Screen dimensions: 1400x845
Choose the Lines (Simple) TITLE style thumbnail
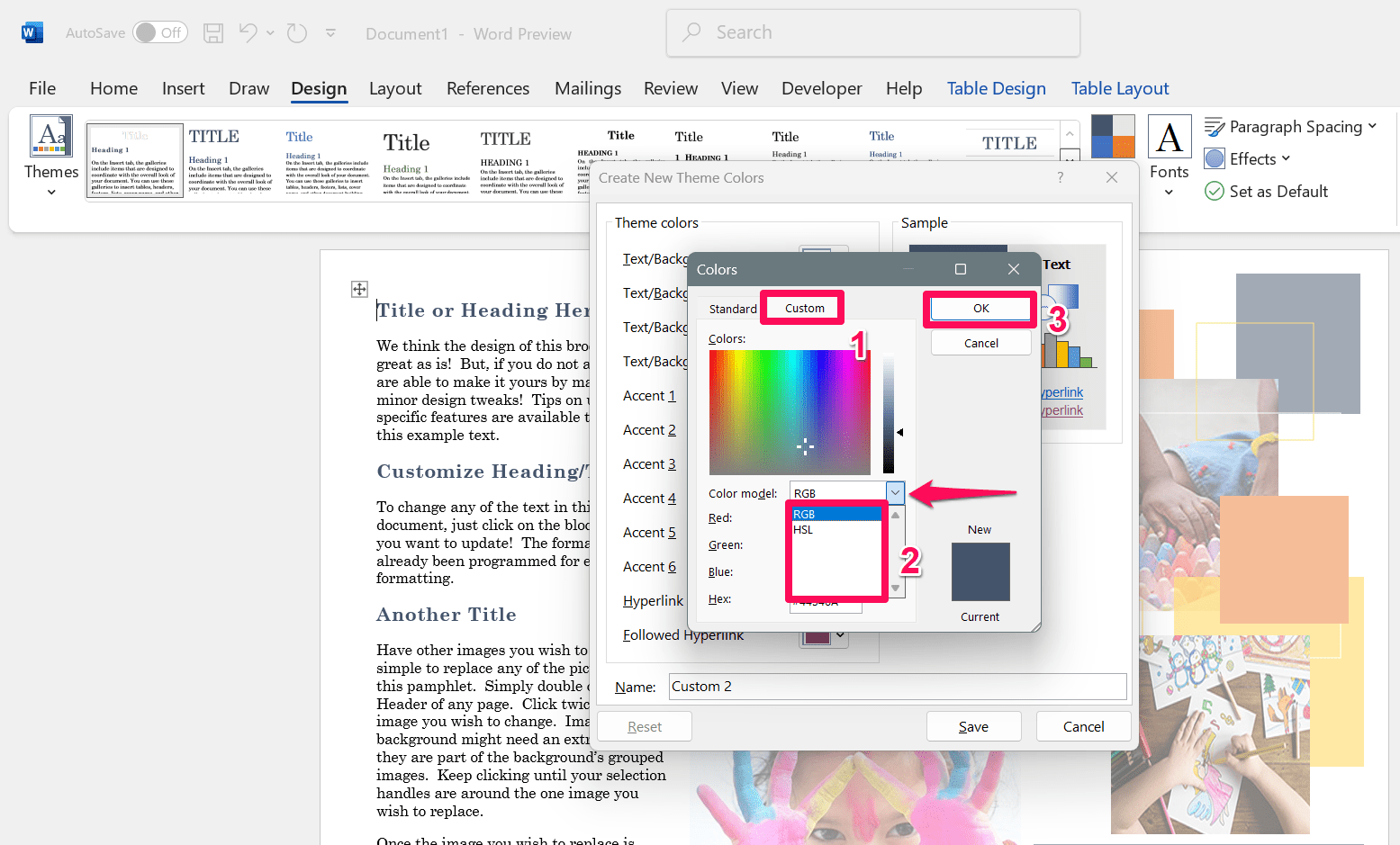tap(1009, 143)
